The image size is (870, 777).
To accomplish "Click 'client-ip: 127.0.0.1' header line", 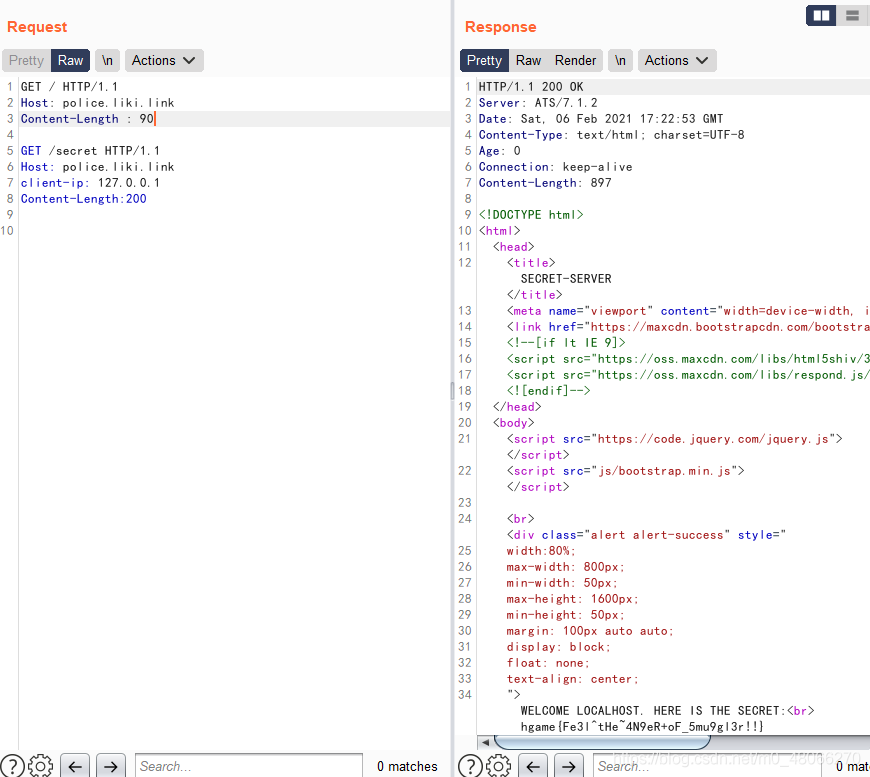I will coord(90,183).
